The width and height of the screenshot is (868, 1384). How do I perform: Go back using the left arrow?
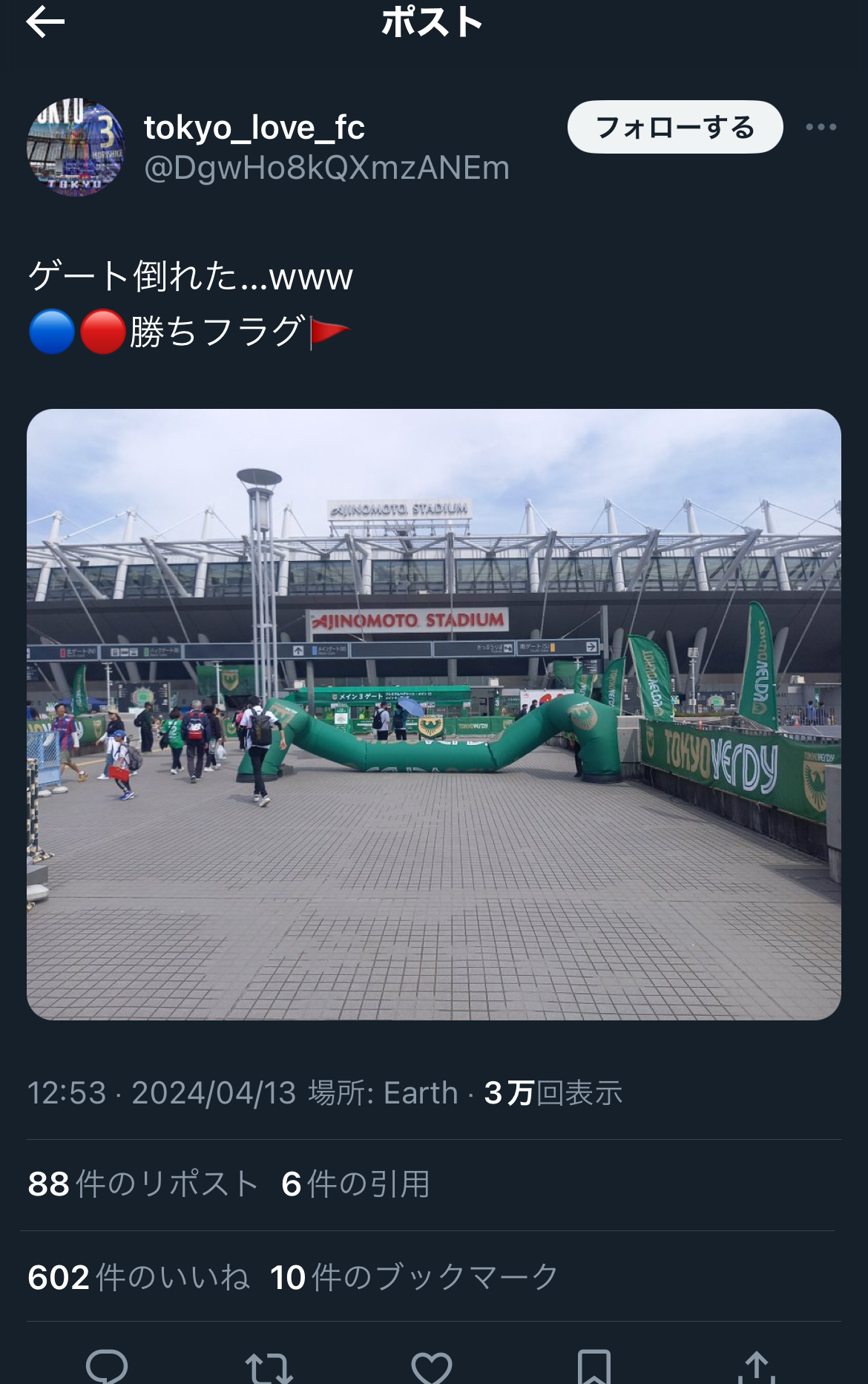click(x=45, y=22)
